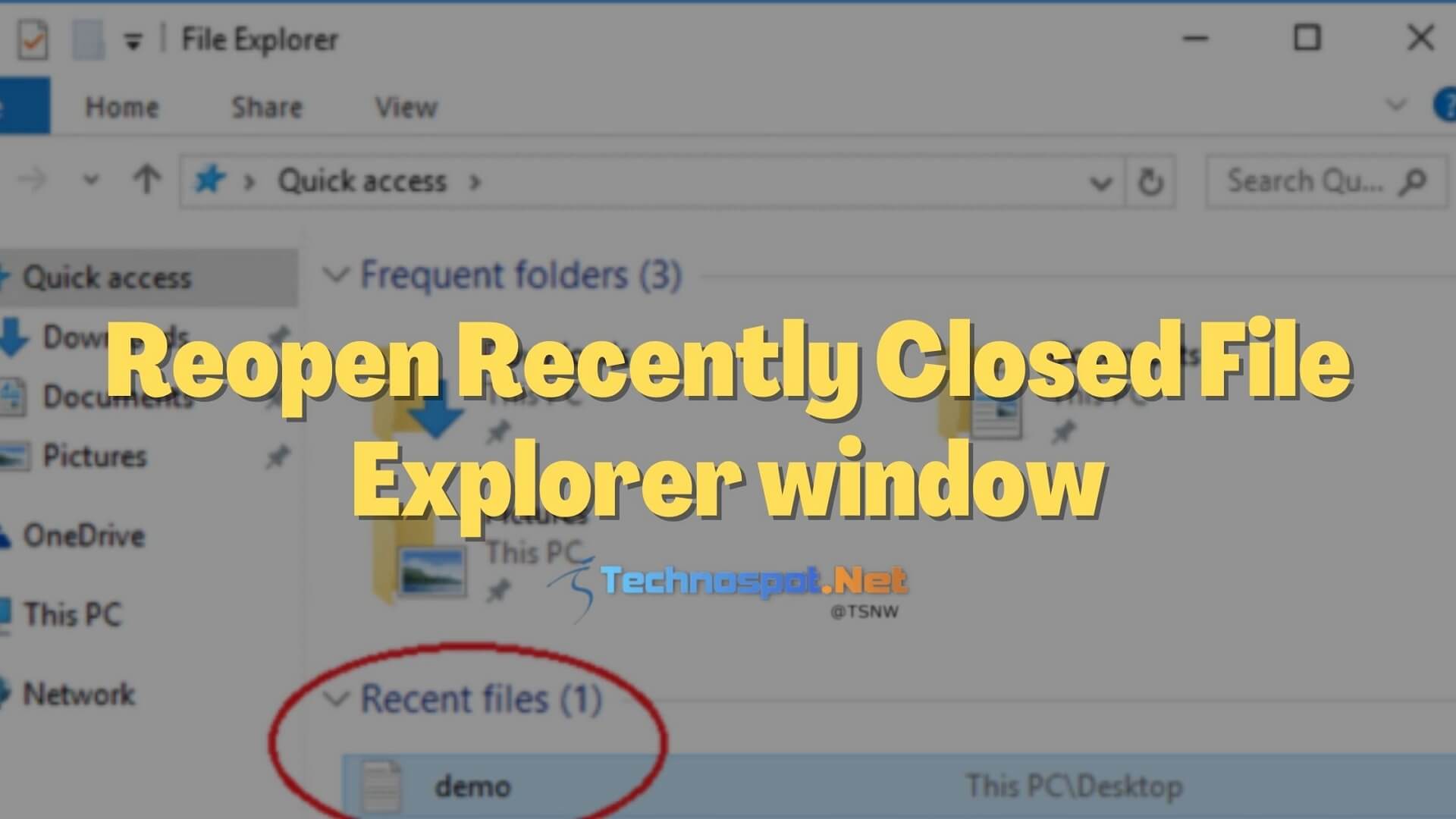Click the This PC icon in sidebar
The width and height of the screenshot is (1456, 819).
tap(75, 613)
